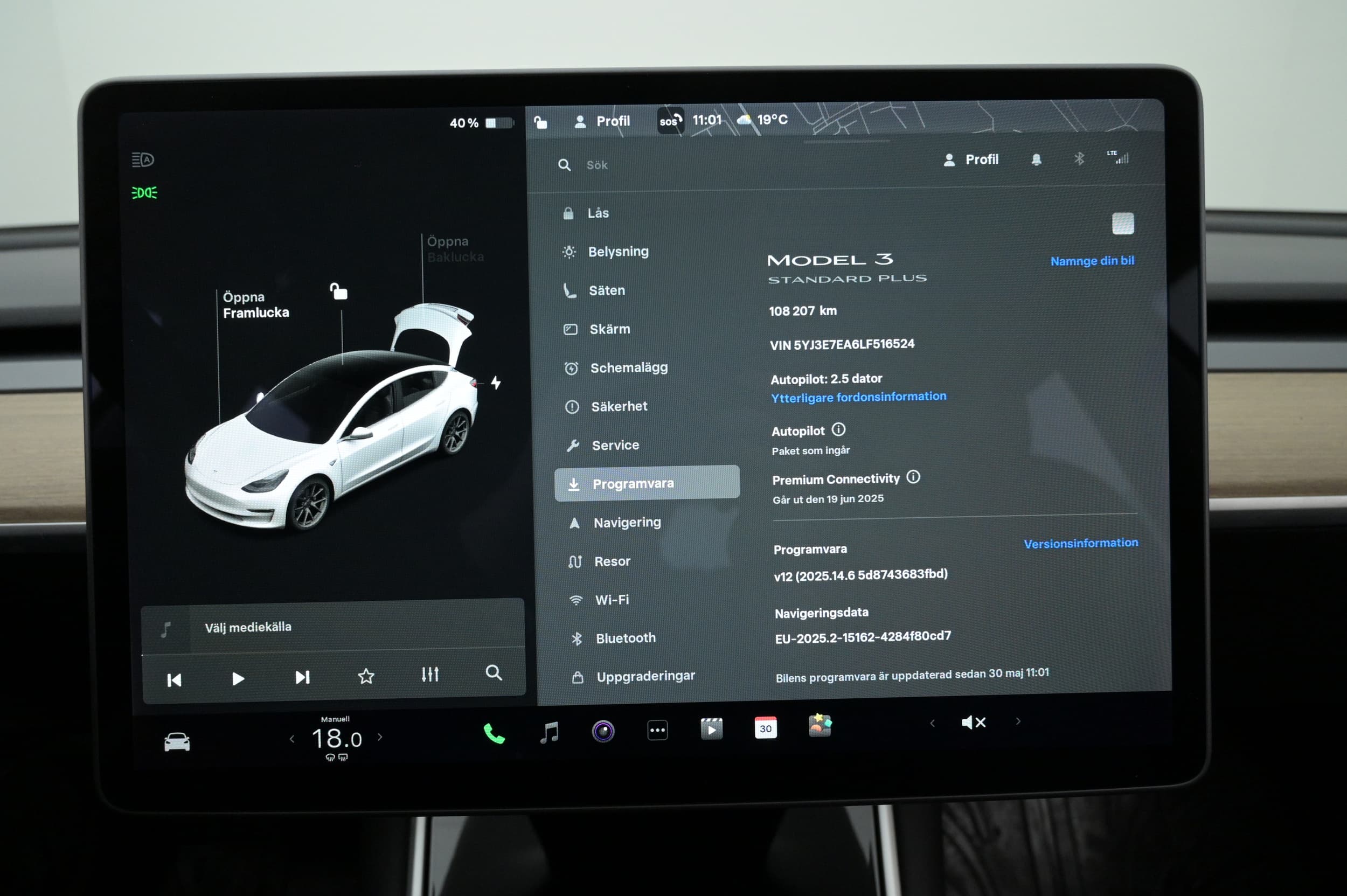The image size is (1347, 896).
Task: Search media with magnifier icon
Action: (x=494, y=672)
